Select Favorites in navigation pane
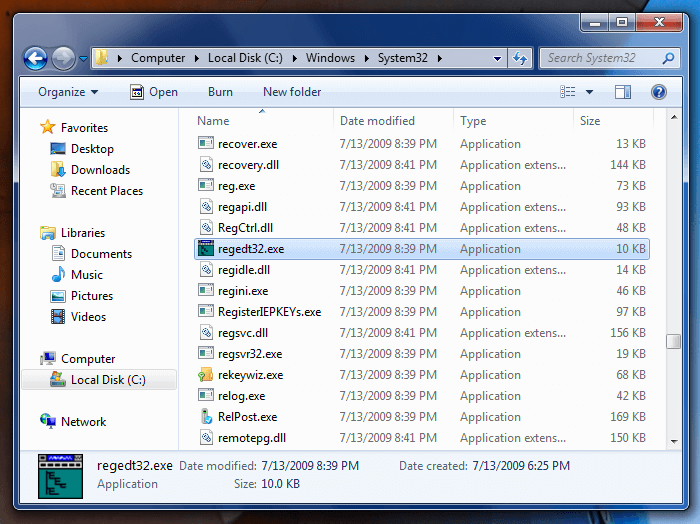The width and height of the screenshot is (700, 524). pyautogui.click(x=74, y=128)
